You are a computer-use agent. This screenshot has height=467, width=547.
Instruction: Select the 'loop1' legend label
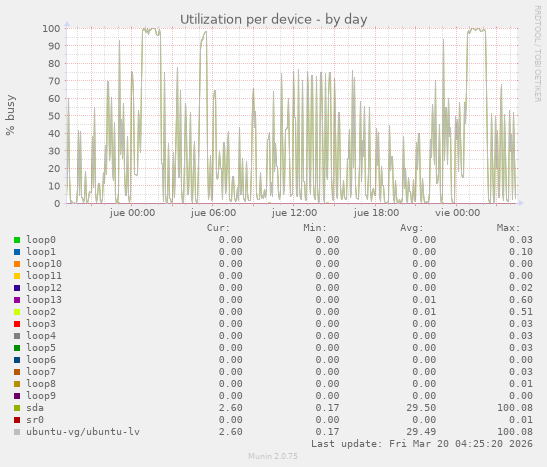pyautogui.click(x=41, y=252)
